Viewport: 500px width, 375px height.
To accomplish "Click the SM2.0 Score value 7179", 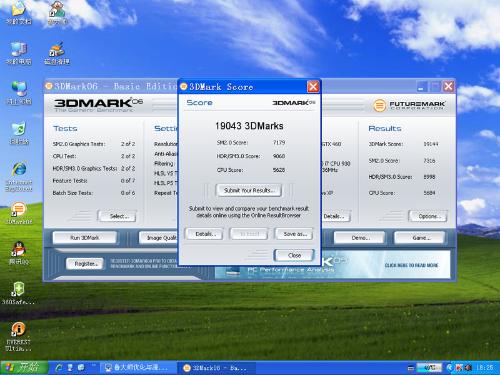I will 279,143.
